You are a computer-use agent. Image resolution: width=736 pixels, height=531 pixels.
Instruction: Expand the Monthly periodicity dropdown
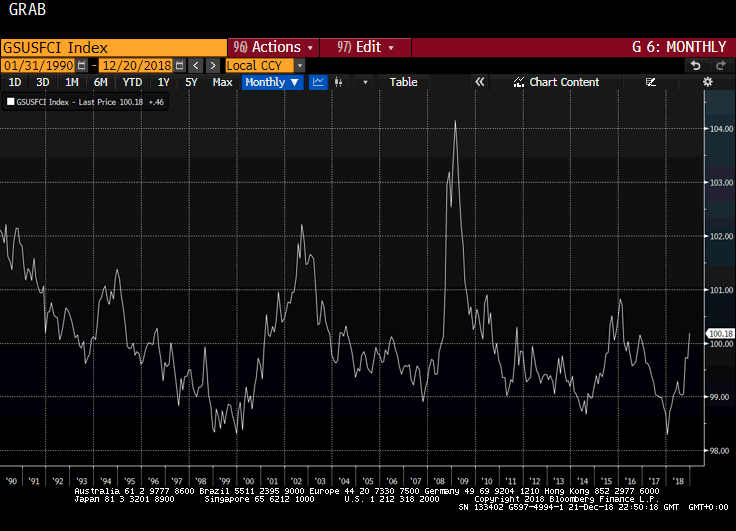click(x=272, y=82)
